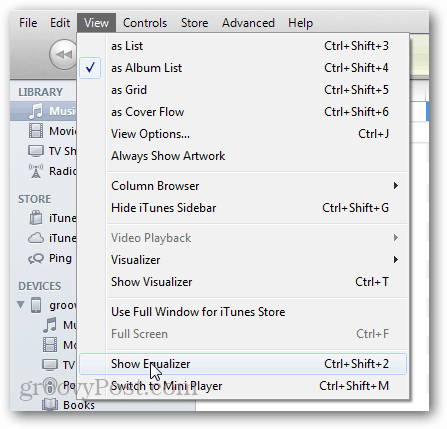Open the Books item under device

pyautogui.click(x=79, y=405)
